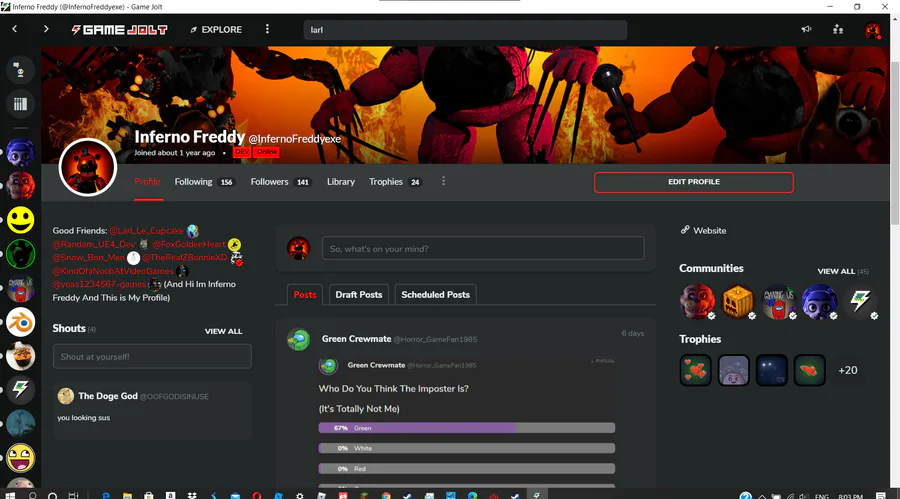900x499 pixels.
Task: Open the profile tabs three-dot menu
Action: [x=443, y=181]
